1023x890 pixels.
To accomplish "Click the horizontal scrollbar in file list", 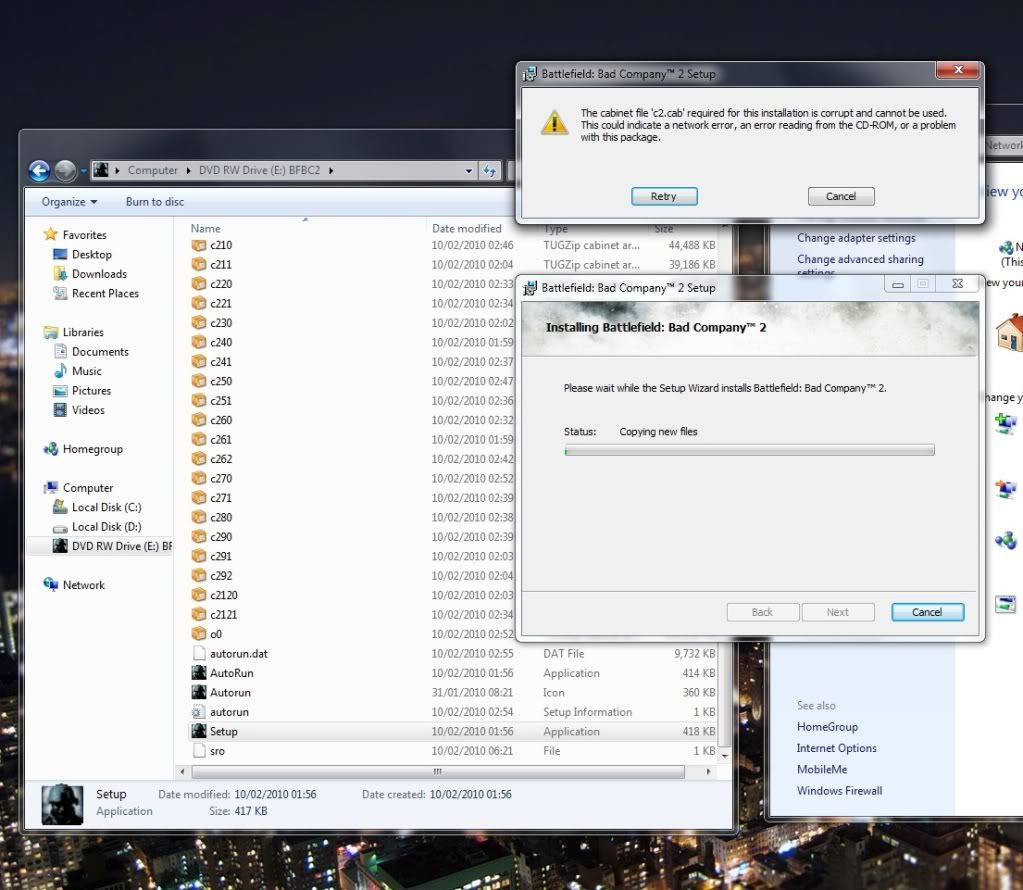I will [x=438, y=772].
